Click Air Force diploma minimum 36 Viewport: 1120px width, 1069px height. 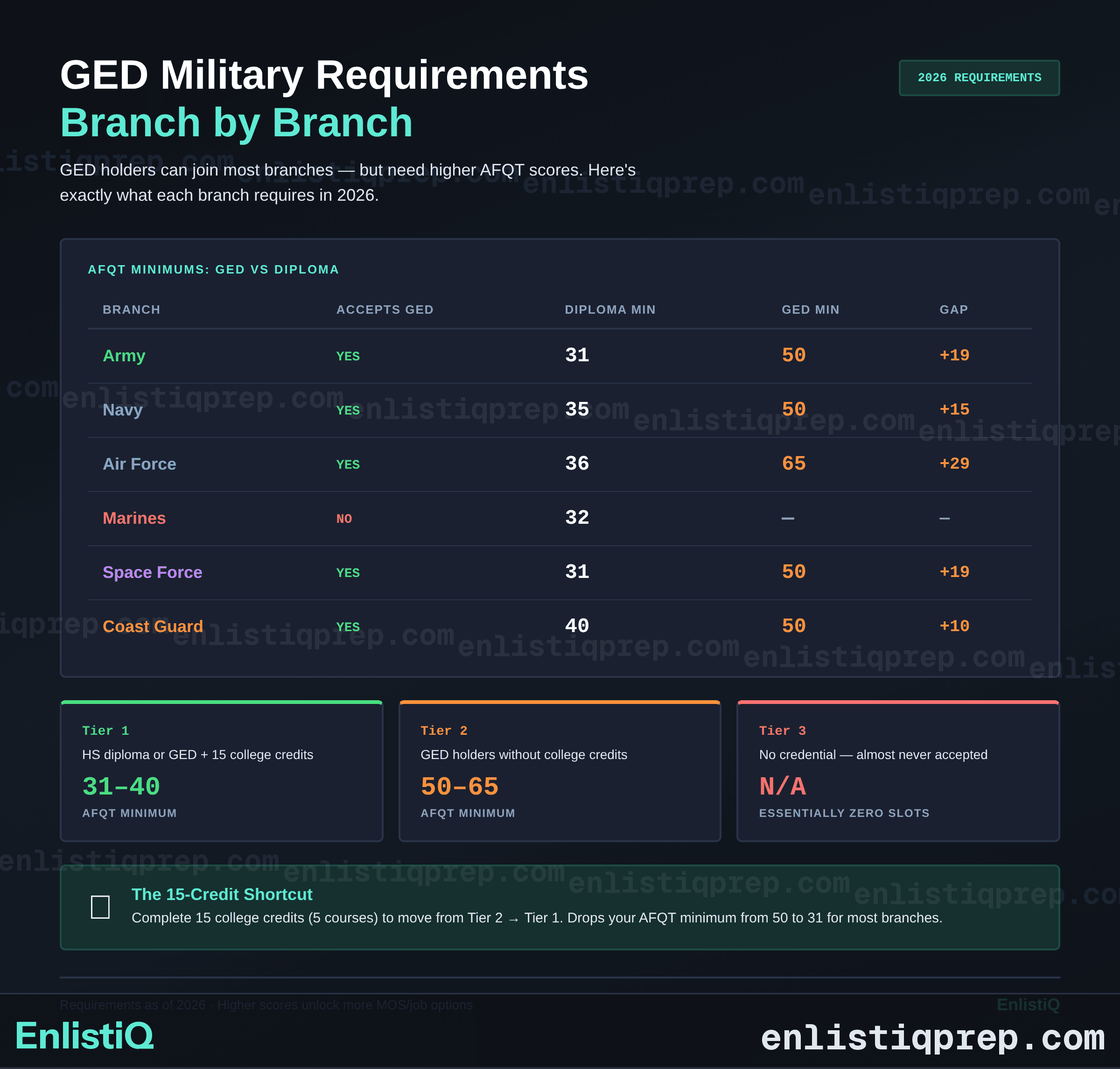click(577, 463)
